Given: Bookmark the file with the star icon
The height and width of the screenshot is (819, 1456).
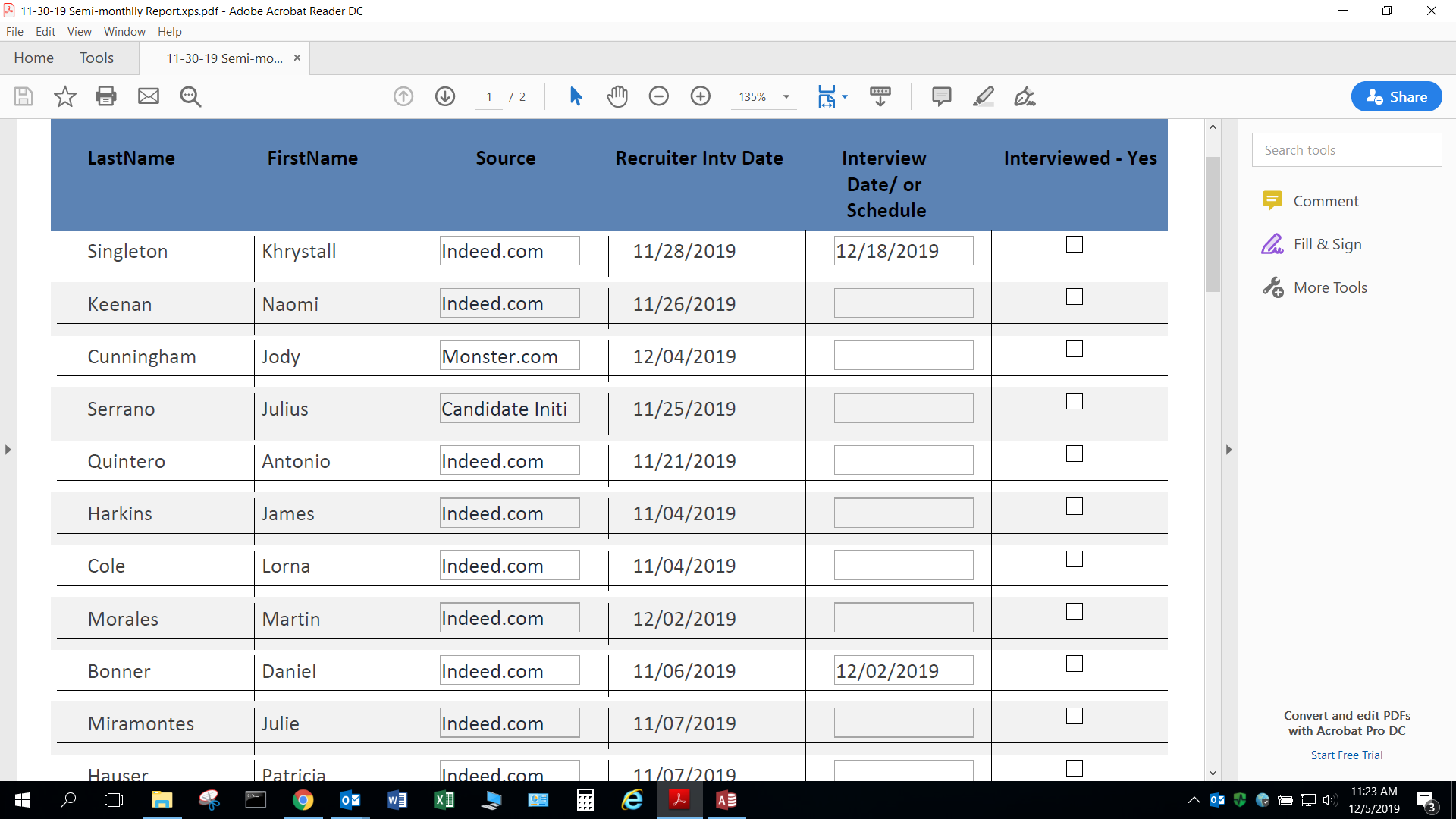Looking at the screenshot, I should point(65,96).
